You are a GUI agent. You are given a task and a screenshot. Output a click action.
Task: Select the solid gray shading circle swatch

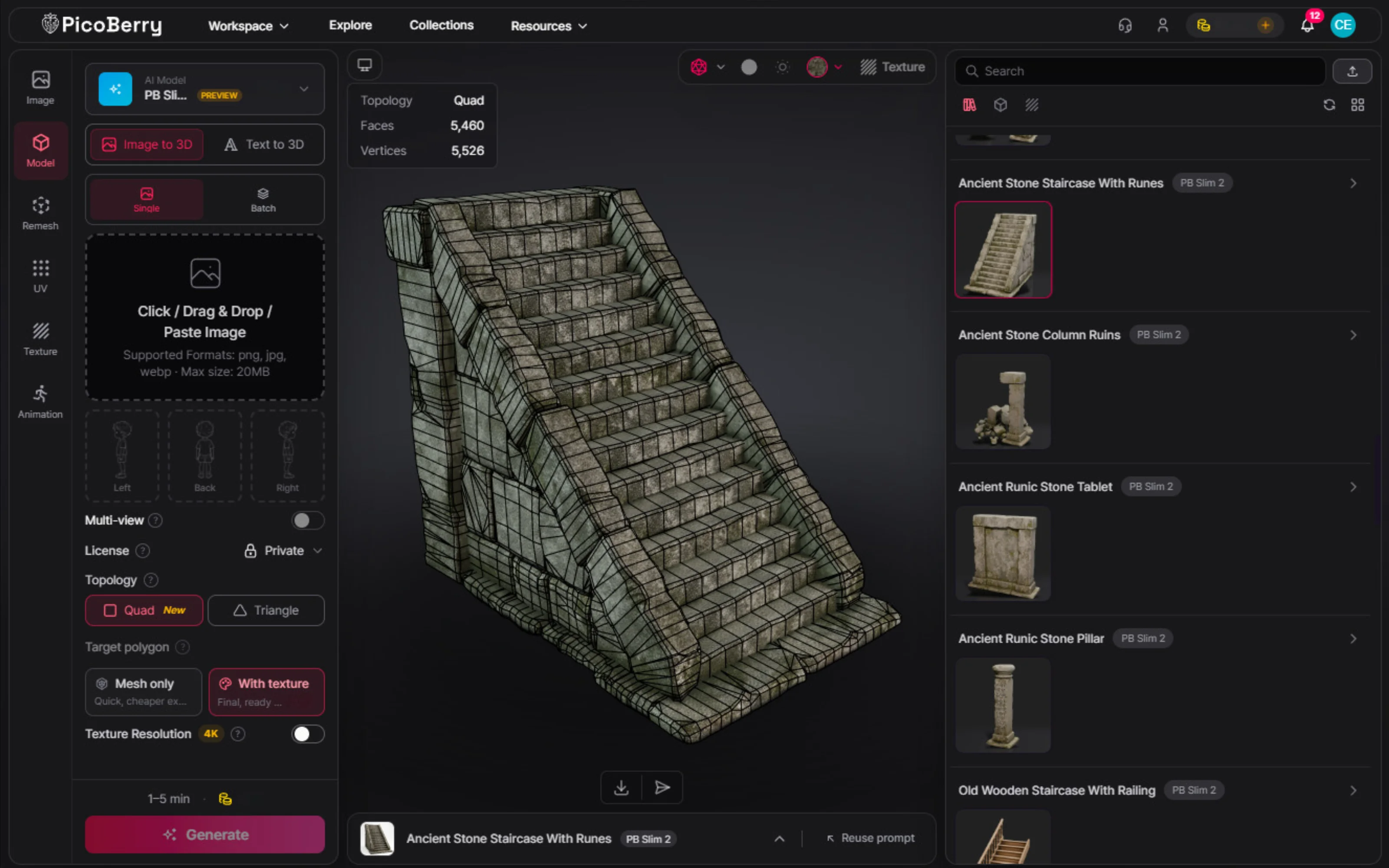coord(749,67)
